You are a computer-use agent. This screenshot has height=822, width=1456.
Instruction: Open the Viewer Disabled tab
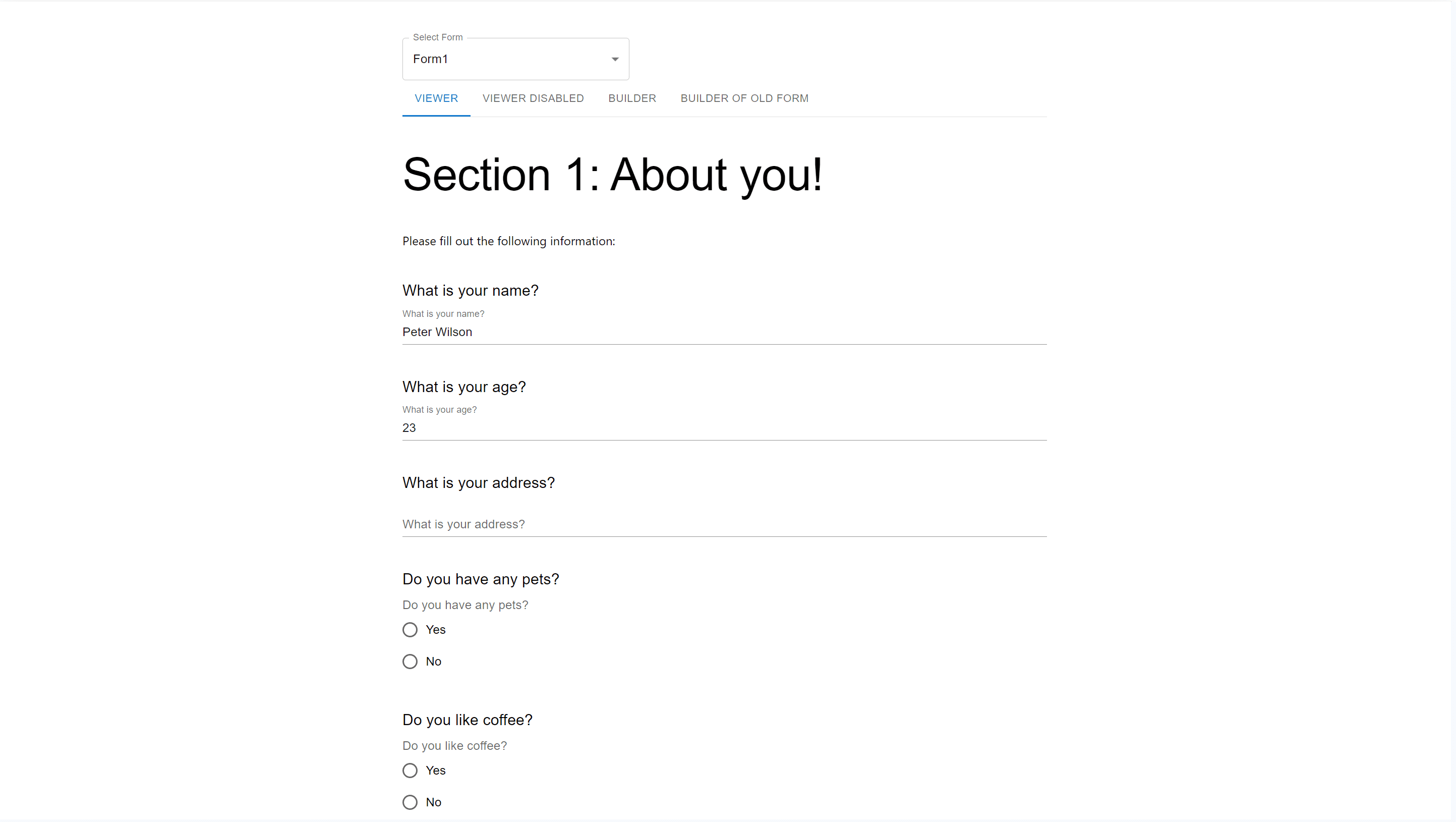[533, 98]
